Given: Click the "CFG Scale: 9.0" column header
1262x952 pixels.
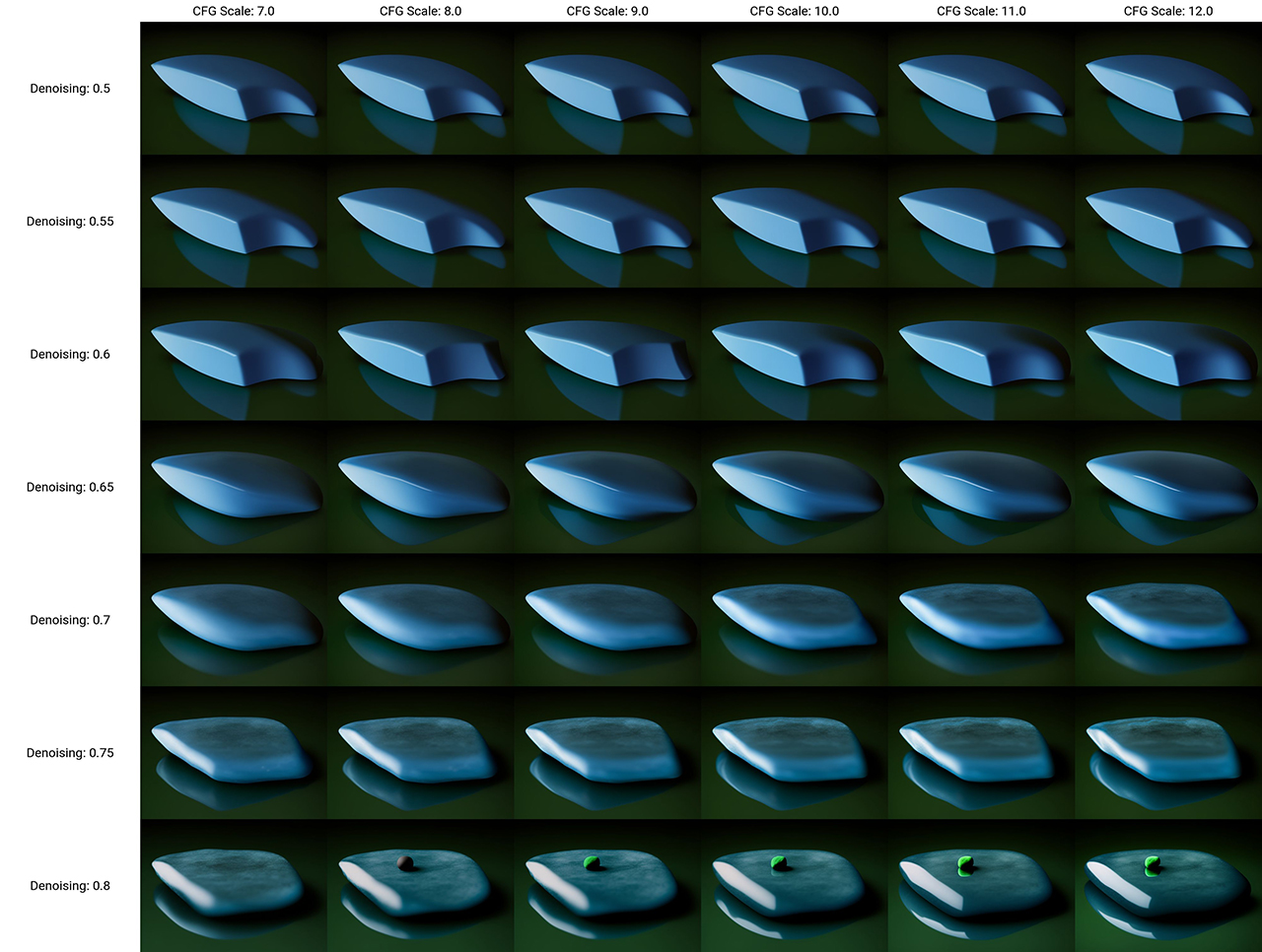Looking at the screenshot, I should pyautogui.click(x=607, y=11).
